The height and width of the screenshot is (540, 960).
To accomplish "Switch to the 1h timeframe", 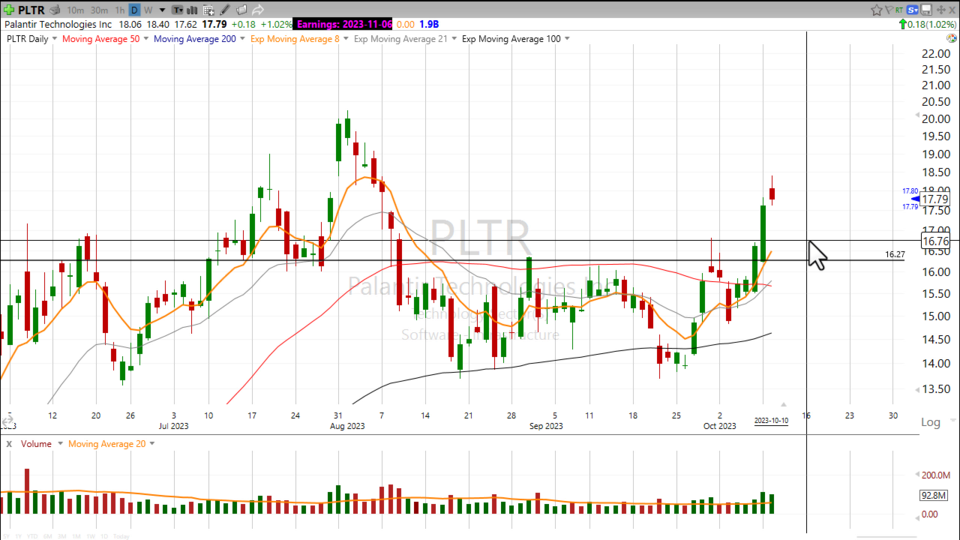I will tap(119, 10).
